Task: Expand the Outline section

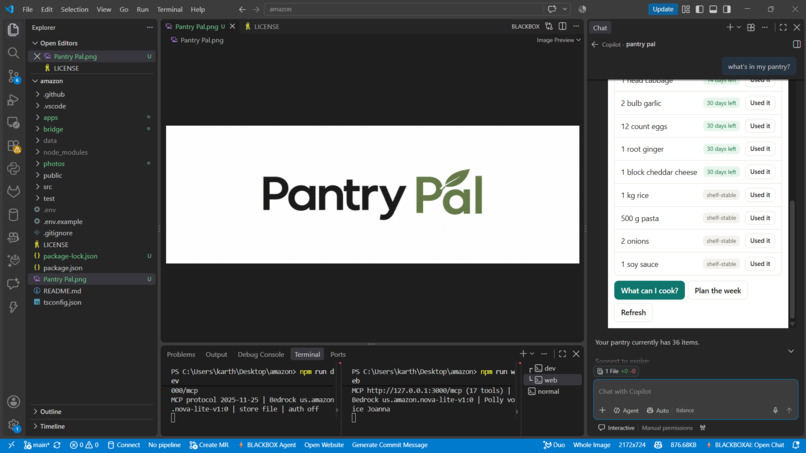Action: point(50,411)
